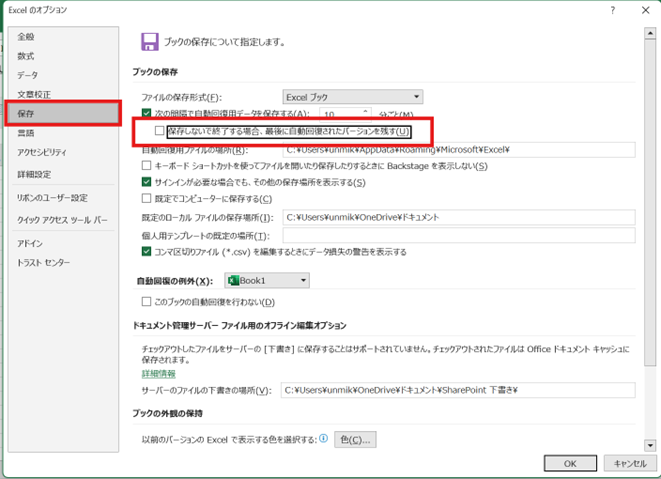
Task: Increase AutoRecover minutes with spinner arrow
Action: [x=366, y=110]
